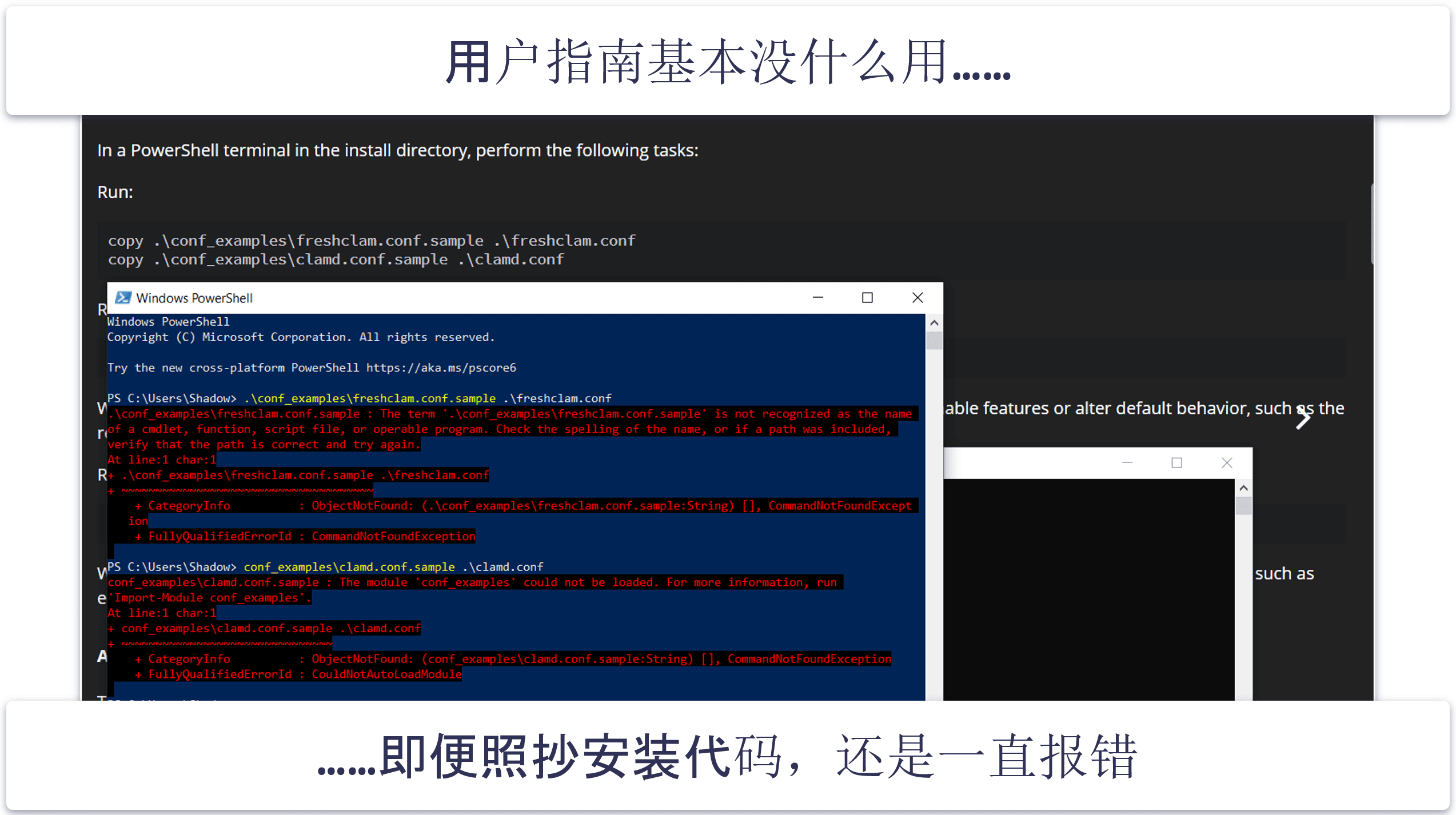Minimize the Windows PowerShell window
The height and width of the screenshot is (815, 1456).
(818, 298)
